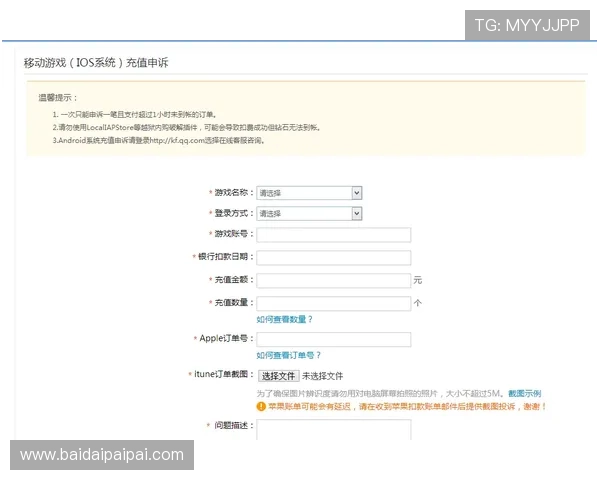Click the orange warning icon

pos(261,407)
